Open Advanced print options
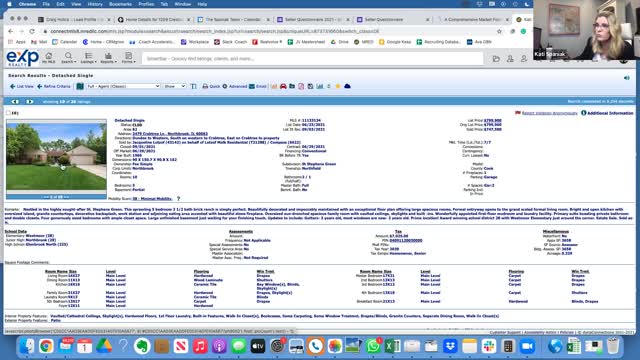Viewport: 640px width, 360px height. tap(235, 87)
